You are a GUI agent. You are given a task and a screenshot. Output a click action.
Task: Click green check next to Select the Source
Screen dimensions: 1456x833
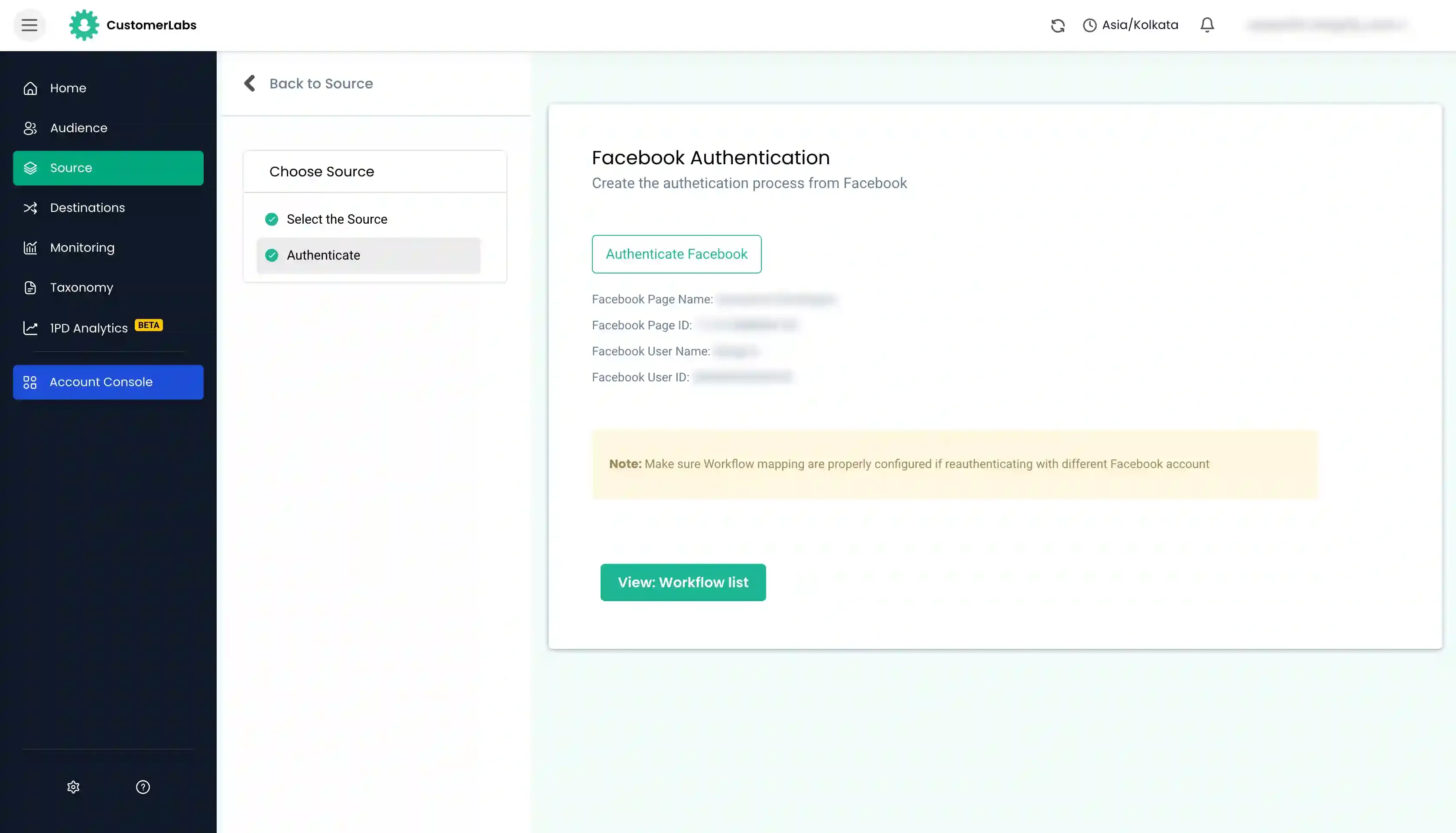[272, 219]
